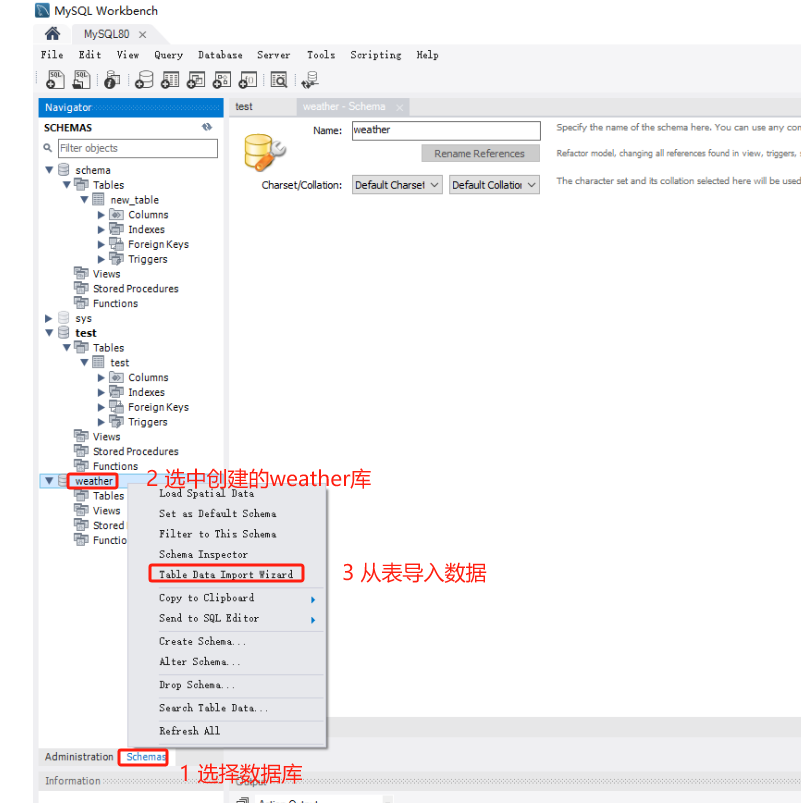Expand Columns under new_table
Viewport: 801px width, 803px height.
pyautogui.click(x=101, y=215)
